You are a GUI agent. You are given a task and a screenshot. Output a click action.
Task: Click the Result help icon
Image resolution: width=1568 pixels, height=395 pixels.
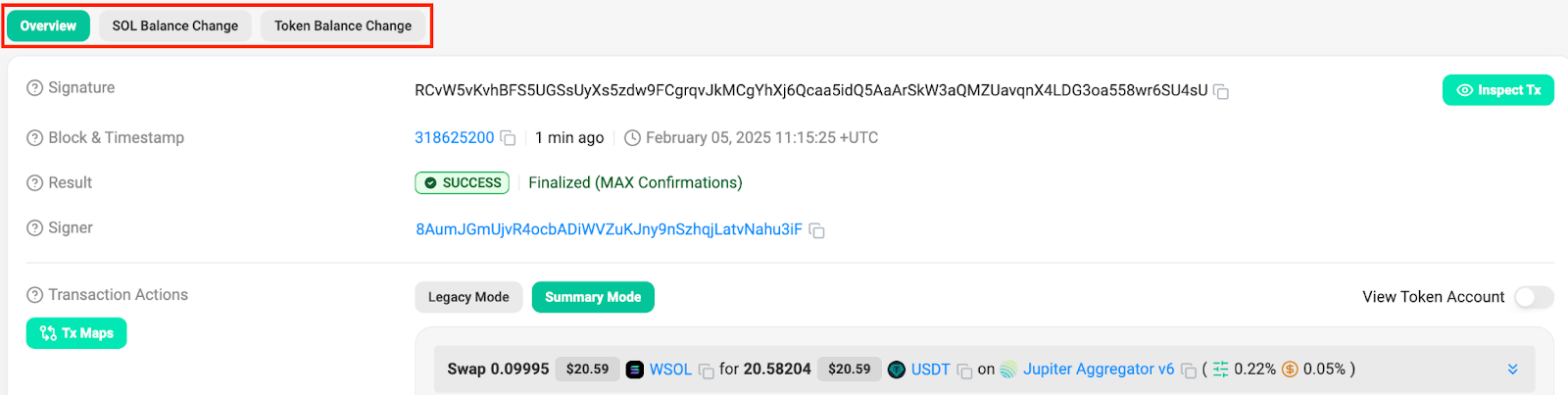[x=35, y=183]
